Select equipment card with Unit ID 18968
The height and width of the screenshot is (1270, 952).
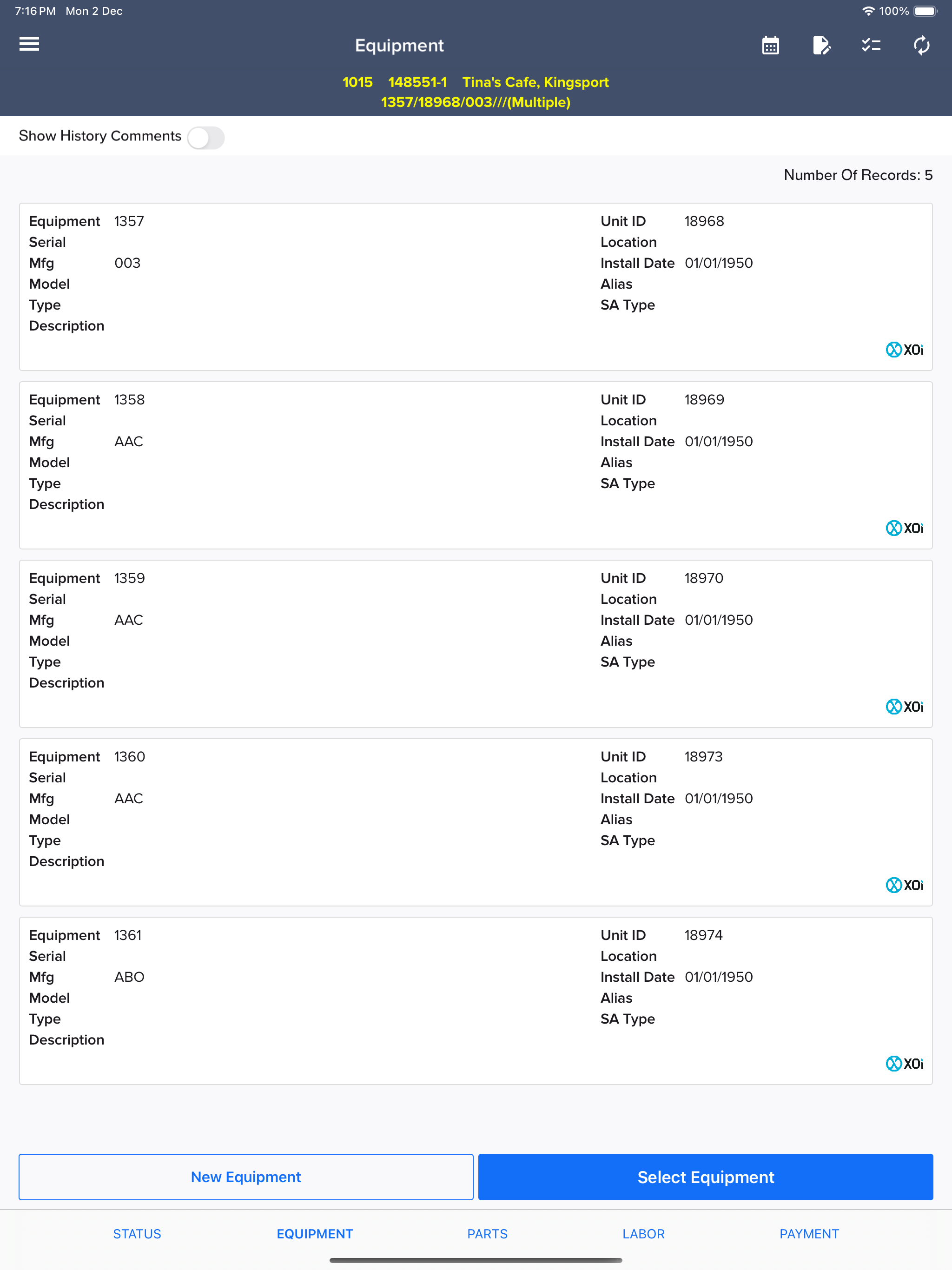[476, 286]
